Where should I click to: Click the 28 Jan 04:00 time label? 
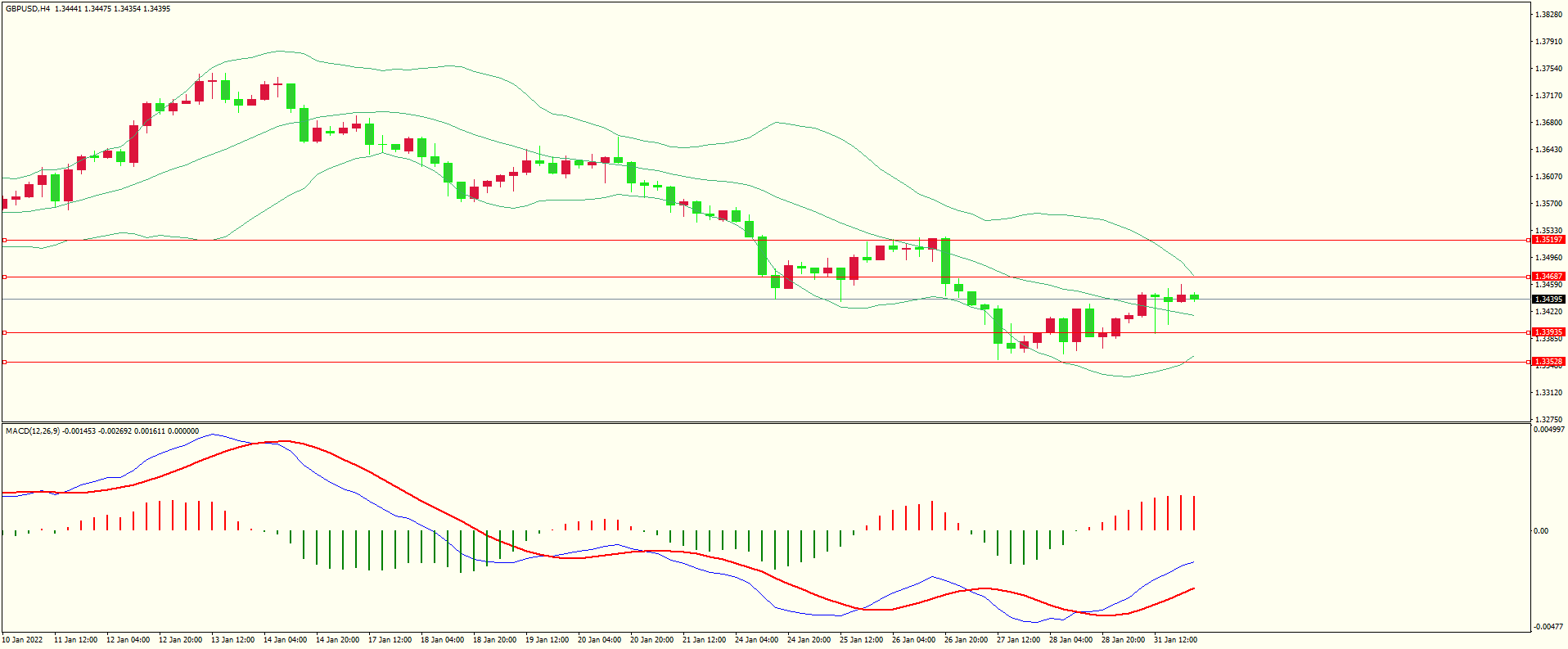pos(1070,640)
